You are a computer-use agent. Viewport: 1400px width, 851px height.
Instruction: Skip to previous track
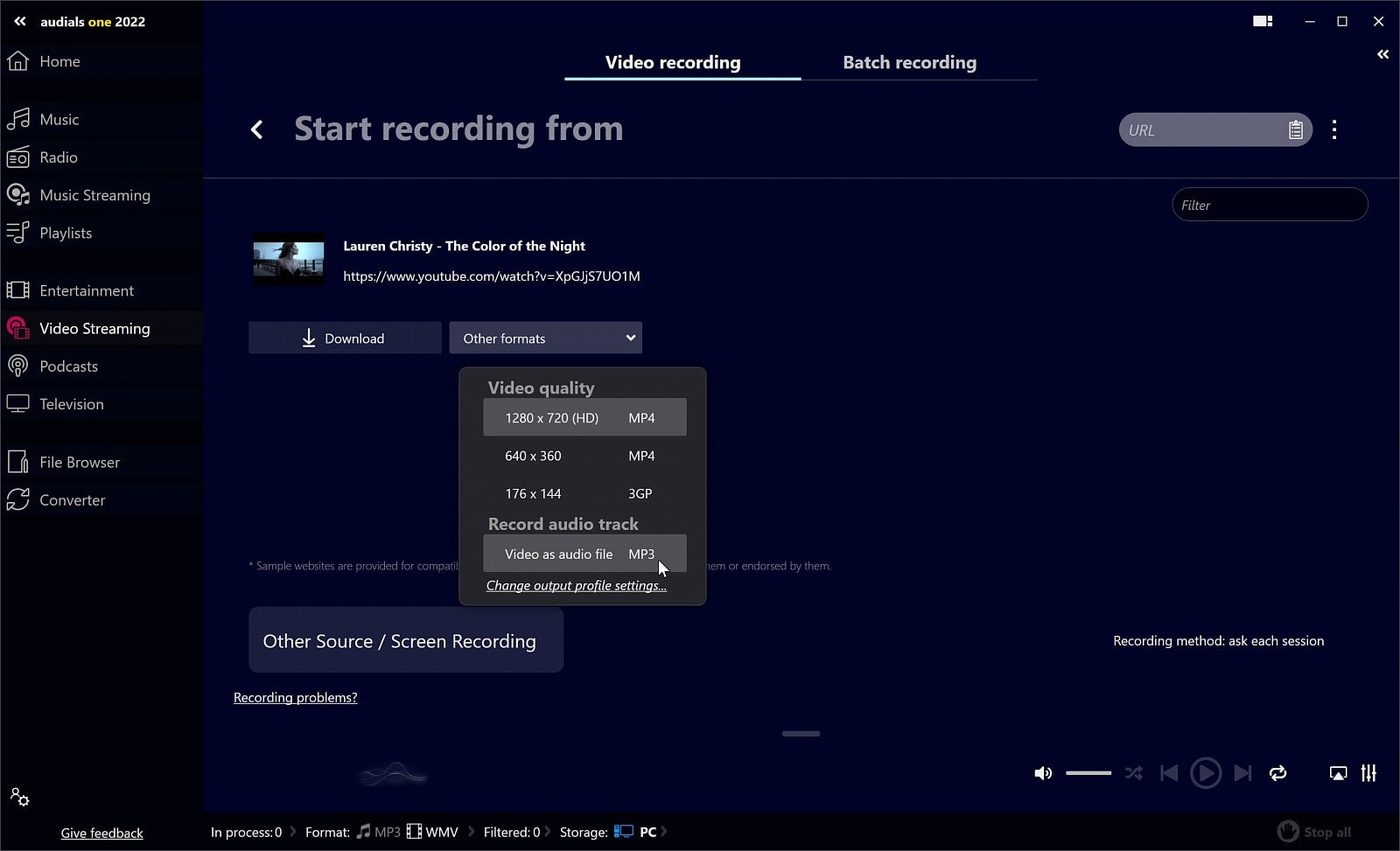pos(1168,773)
